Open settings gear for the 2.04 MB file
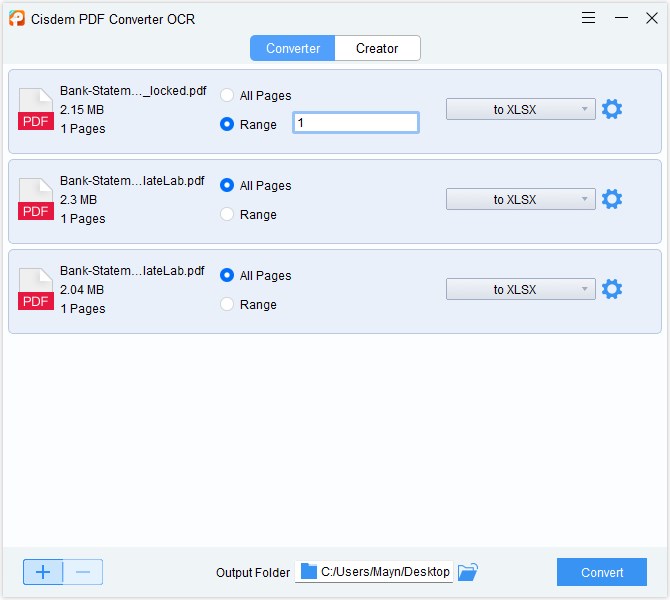The image size is (670, 600). coord(611,289)
